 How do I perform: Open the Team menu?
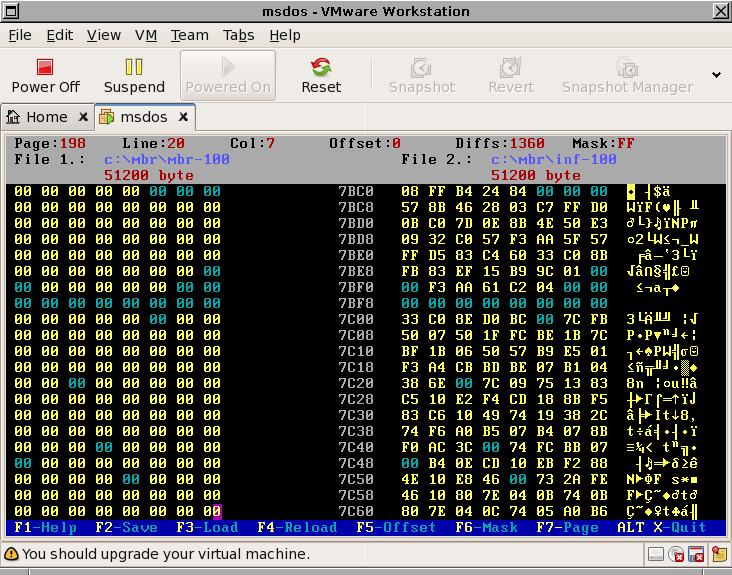click(190, 35)
